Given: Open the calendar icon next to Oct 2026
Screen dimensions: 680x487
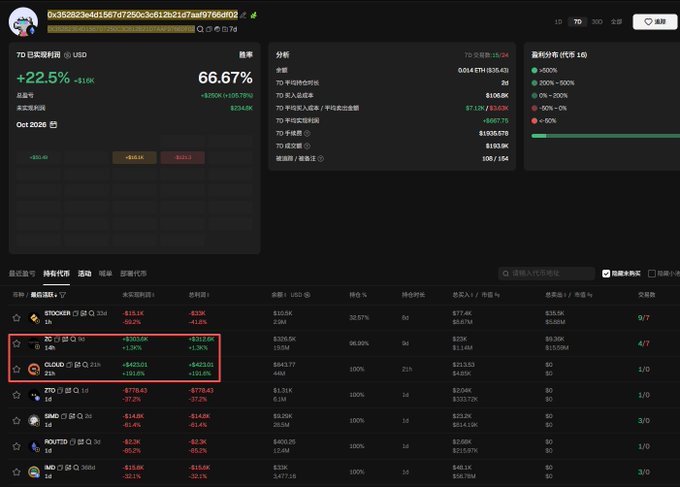Looking at the screenshot, I should tap(53, 124).
